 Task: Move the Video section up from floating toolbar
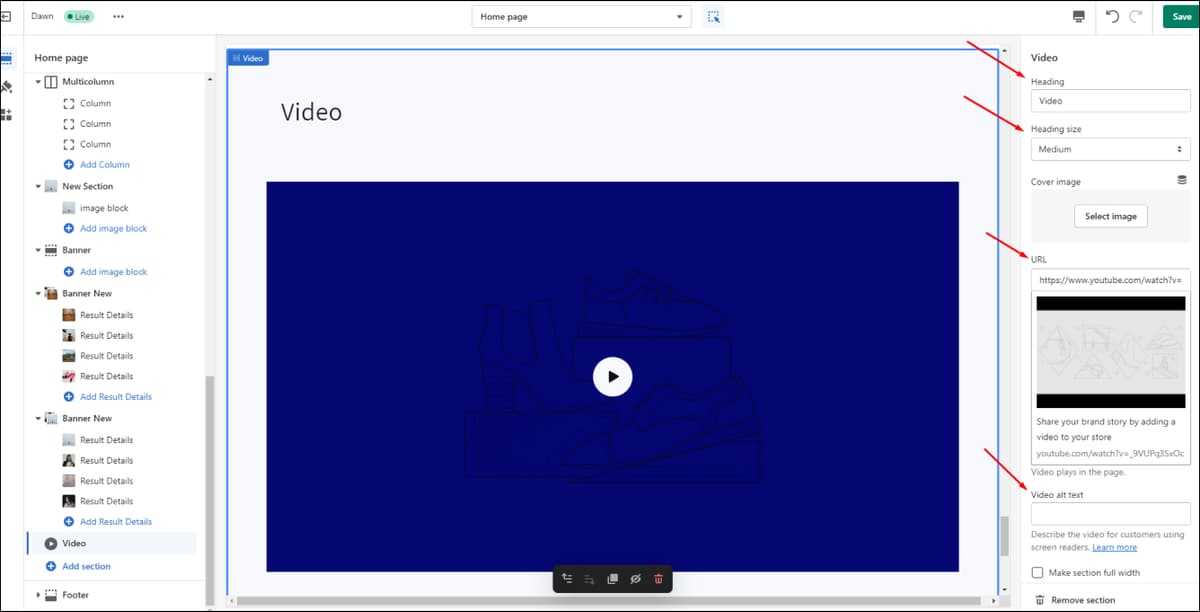pos(567,579)
